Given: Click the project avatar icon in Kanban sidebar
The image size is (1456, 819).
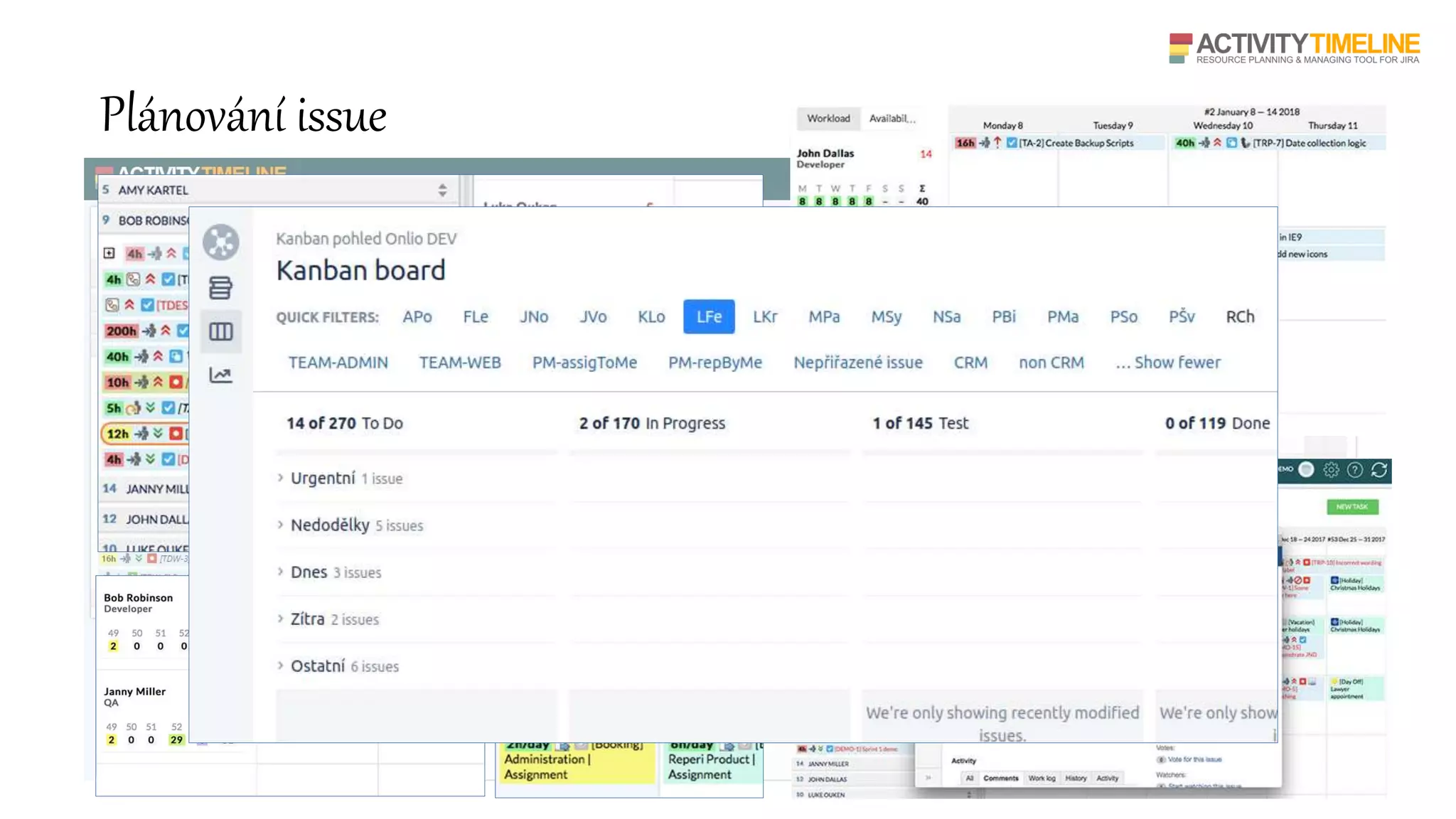Looking at the screenshot, I should coord(220,242).
